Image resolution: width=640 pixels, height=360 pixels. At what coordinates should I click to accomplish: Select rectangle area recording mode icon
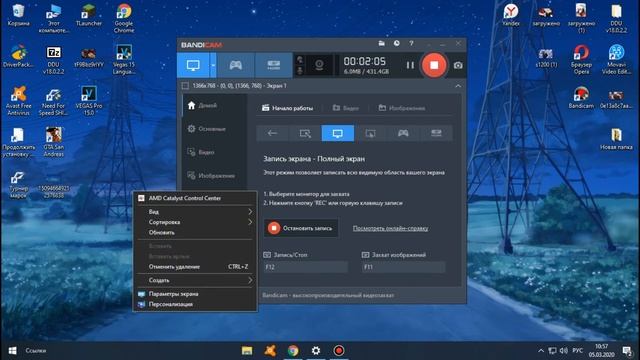[305, 133]
